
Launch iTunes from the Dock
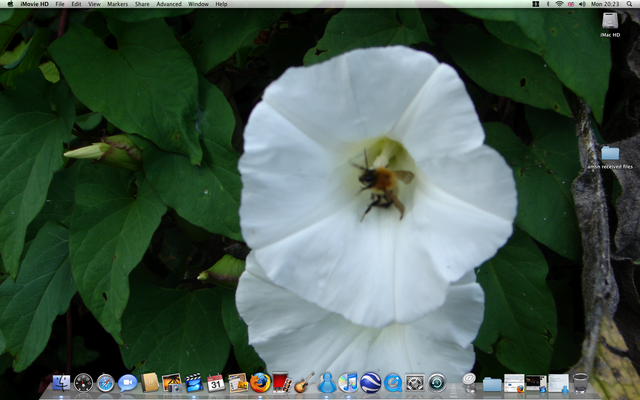(348, 383)
